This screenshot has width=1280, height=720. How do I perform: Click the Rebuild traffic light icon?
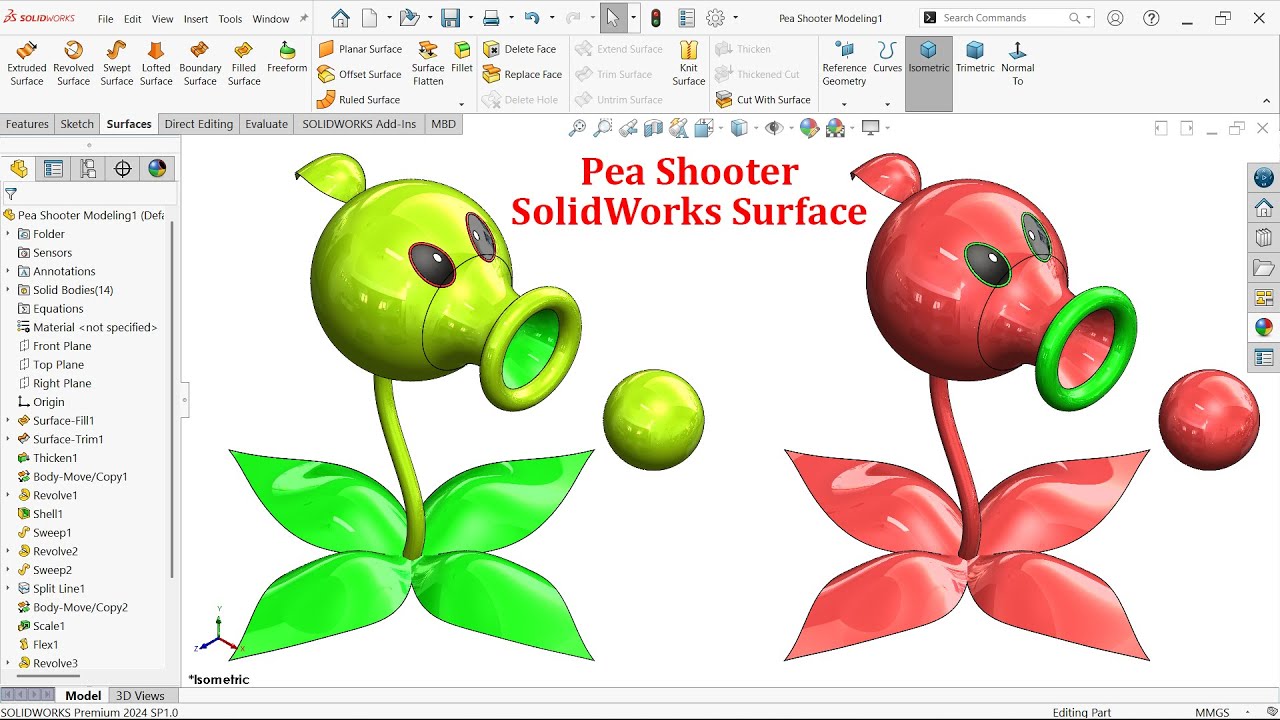pos(656,18)
